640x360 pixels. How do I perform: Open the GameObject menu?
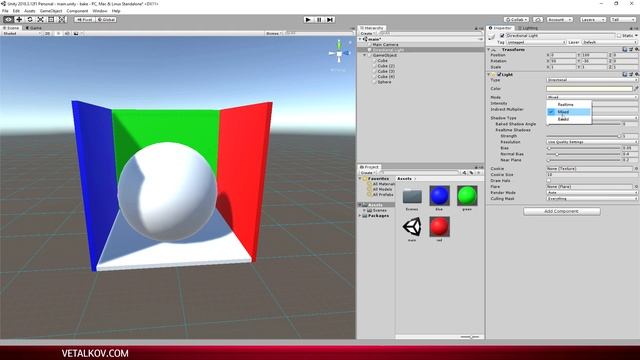(x=51, y=11)
